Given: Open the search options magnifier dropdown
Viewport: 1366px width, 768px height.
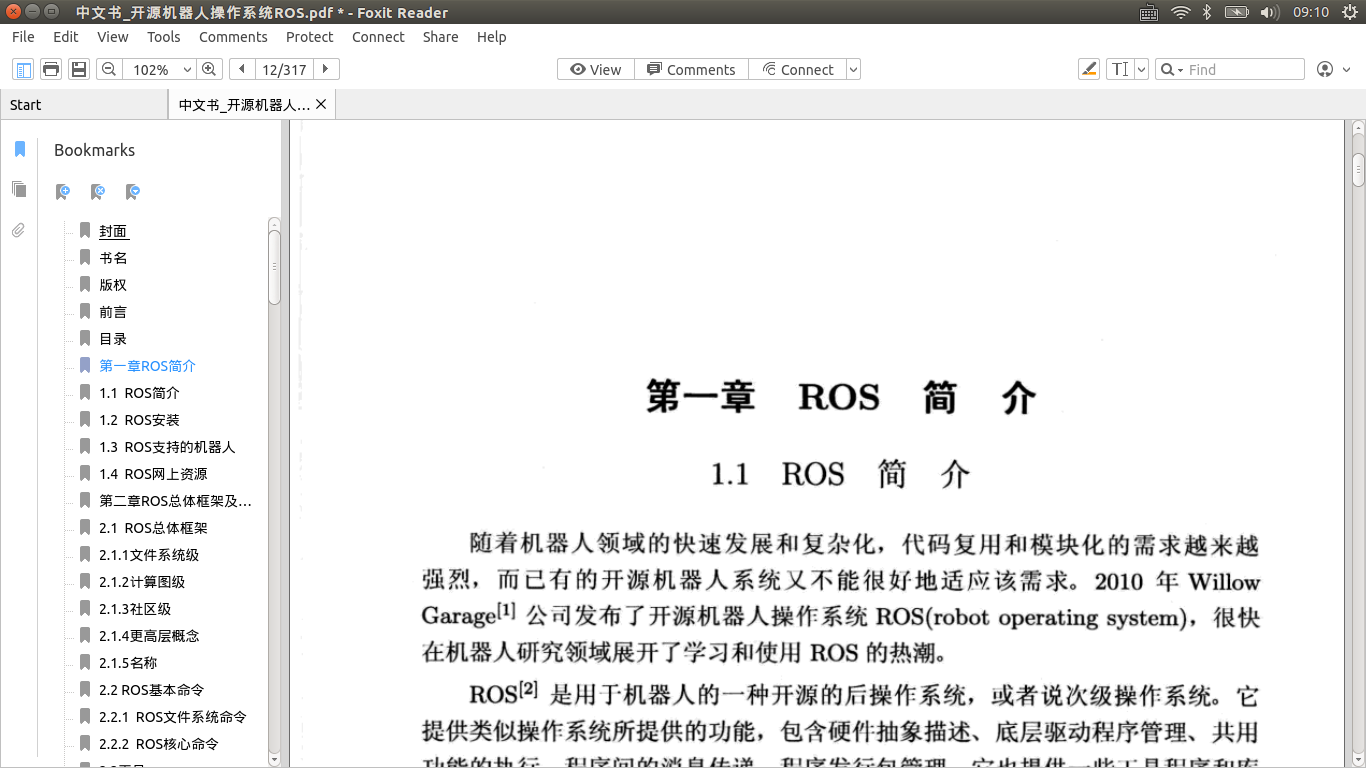Looking at the screenshot, I should (x=1170, y=69).
